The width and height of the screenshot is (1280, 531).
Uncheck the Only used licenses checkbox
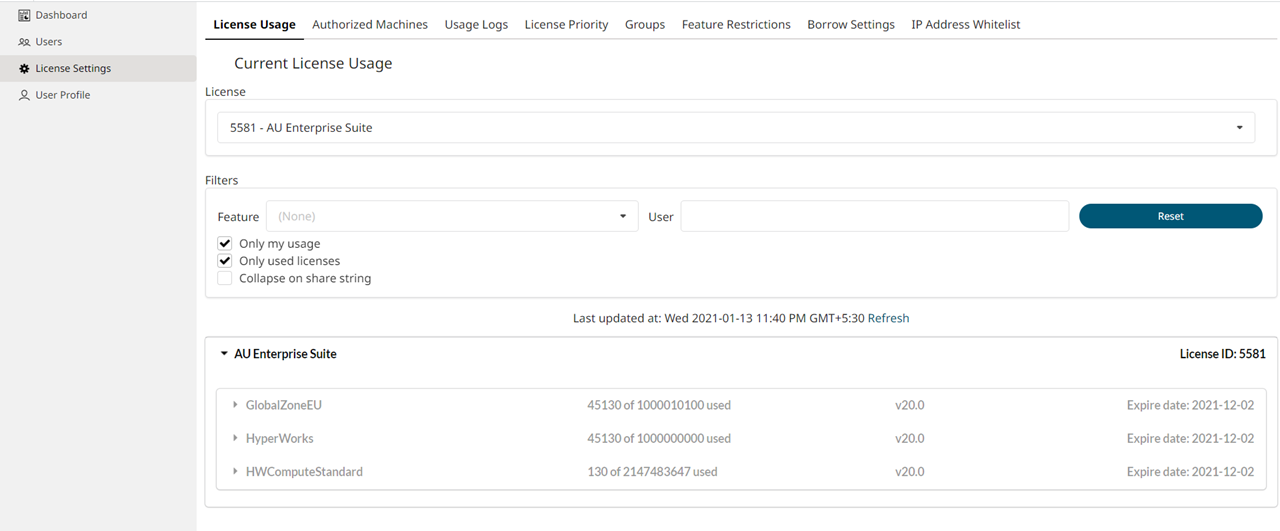pyautogui.click(x=225, y=261)
